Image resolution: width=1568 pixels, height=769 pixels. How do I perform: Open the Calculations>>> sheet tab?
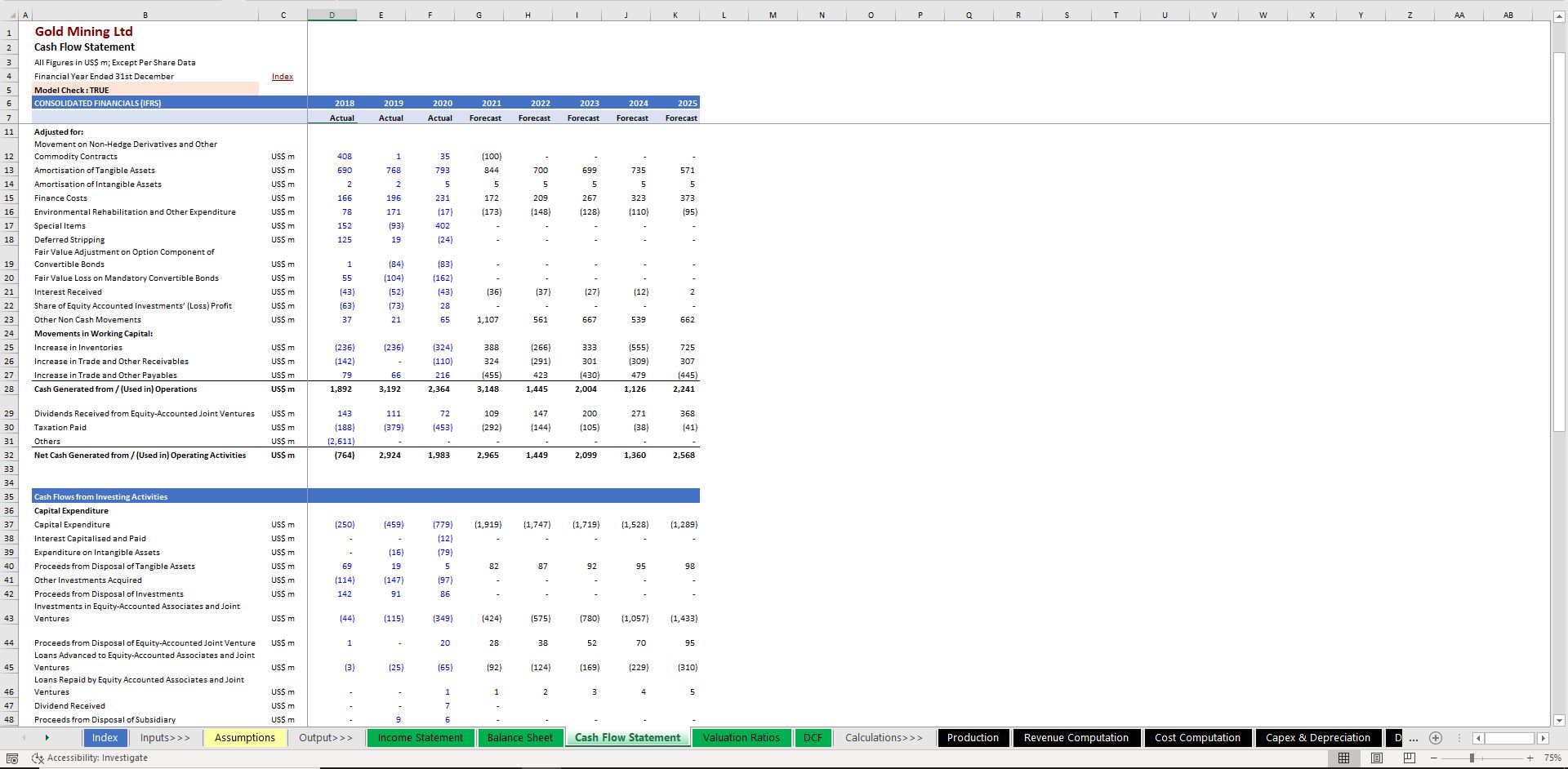click(x=884, y=738)
